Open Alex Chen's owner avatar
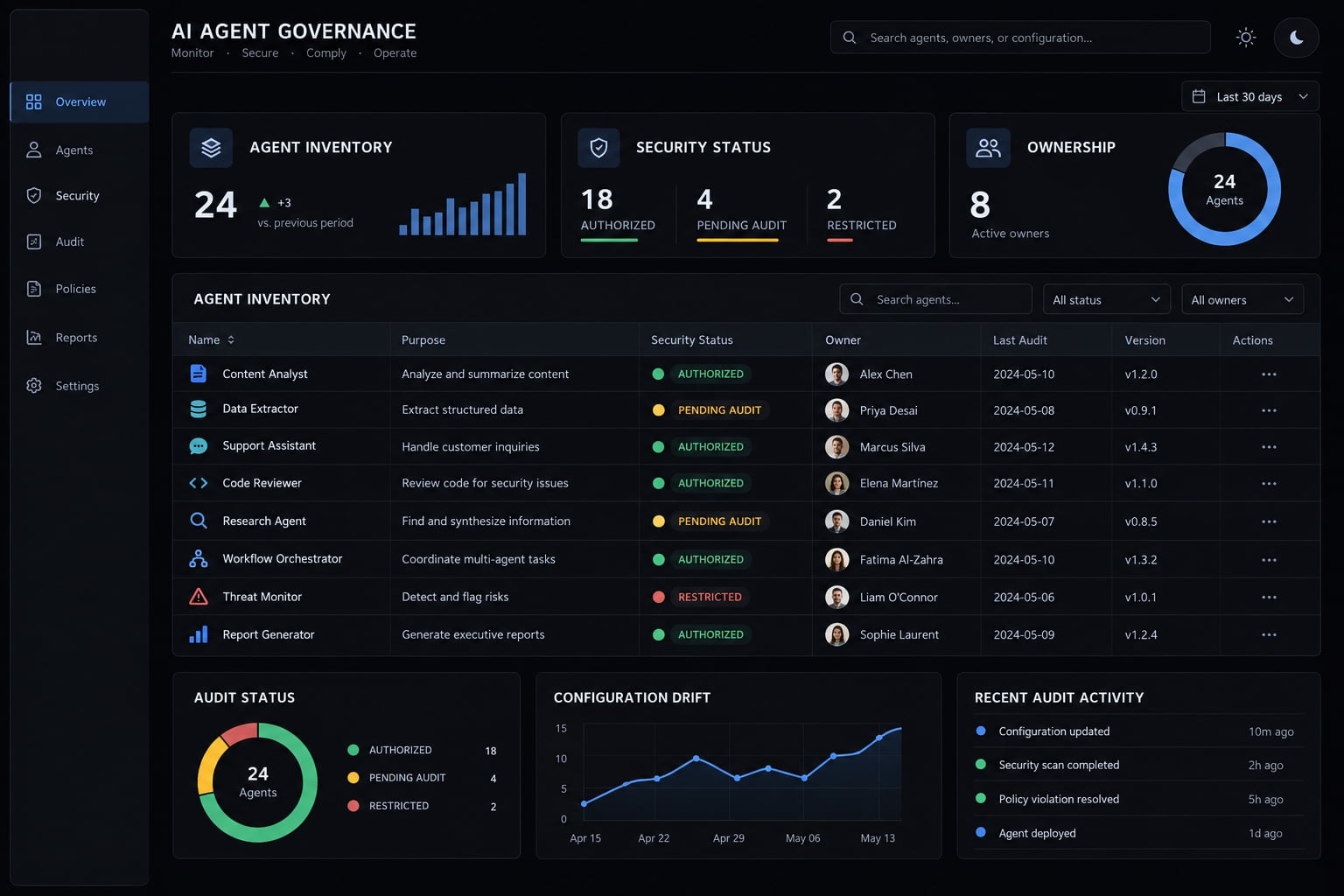The width and height of the screenshot is (1344, 896). pos(837,374)
